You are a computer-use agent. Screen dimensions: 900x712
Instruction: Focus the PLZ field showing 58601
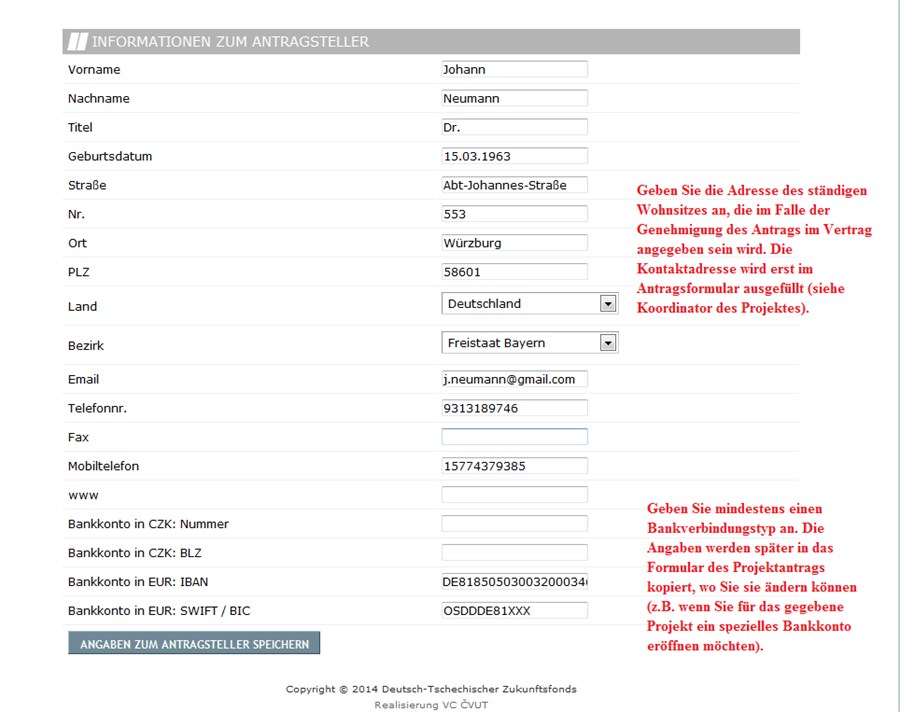[x=514, y=272]
